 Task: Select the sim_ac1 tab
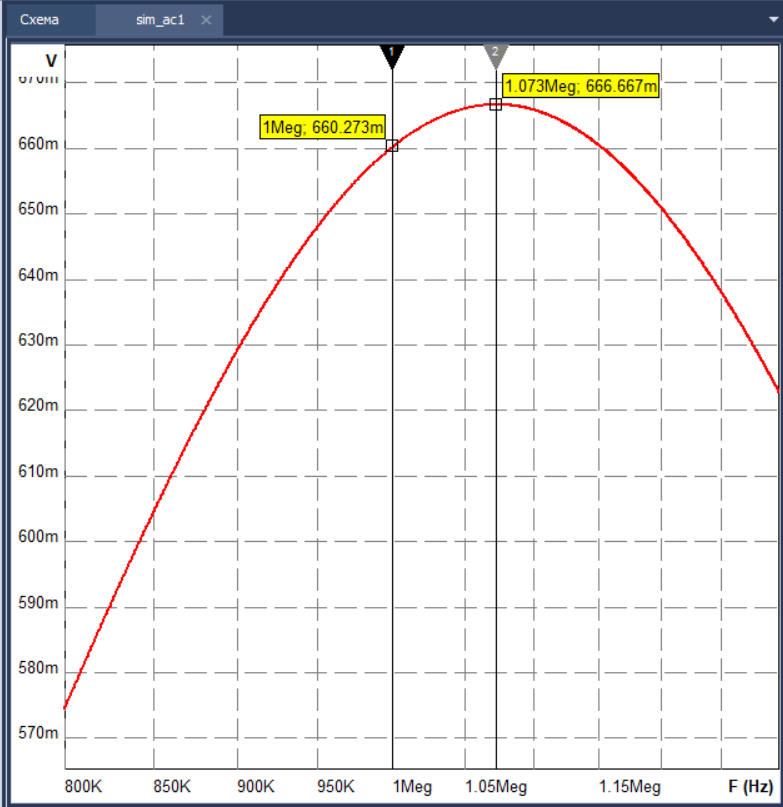point(160,20)
